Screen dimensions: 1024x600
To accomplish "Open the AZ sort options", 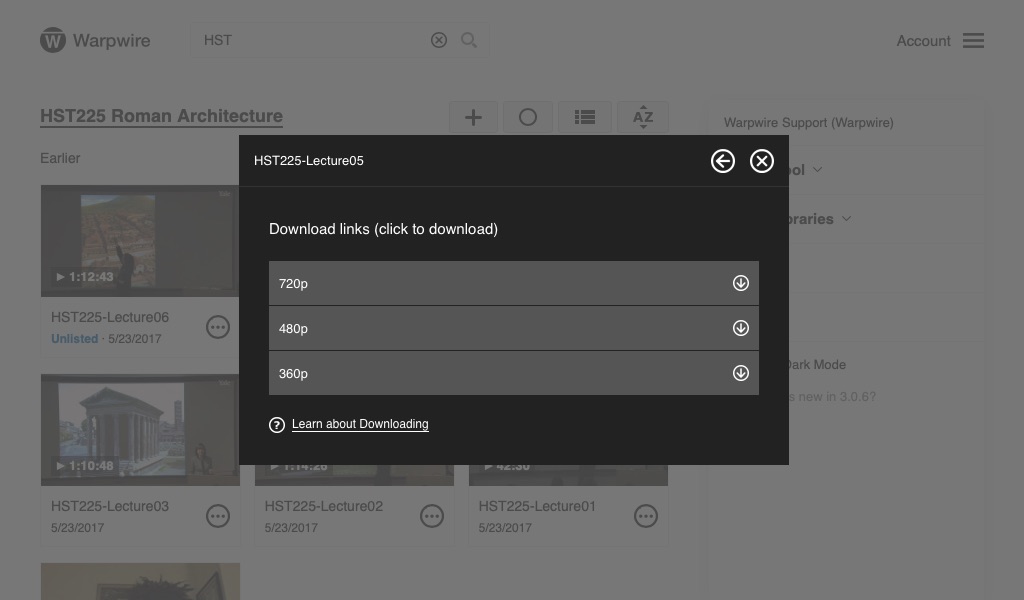I will [643, 117].
